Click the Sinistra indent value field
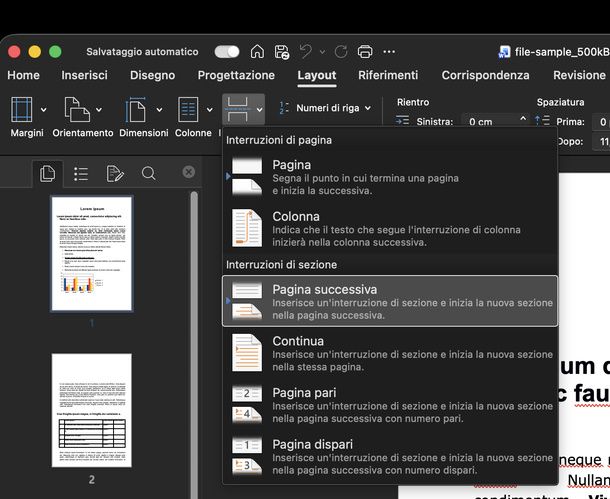The height and width of the screenshot is (499, 610). tap(491, 122)
